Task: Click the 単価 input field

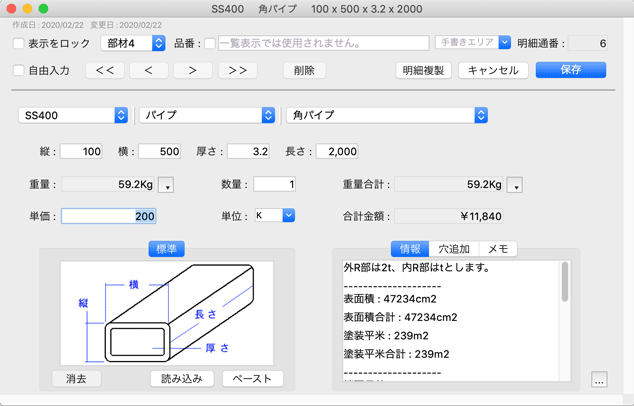Action: [108, 216]
